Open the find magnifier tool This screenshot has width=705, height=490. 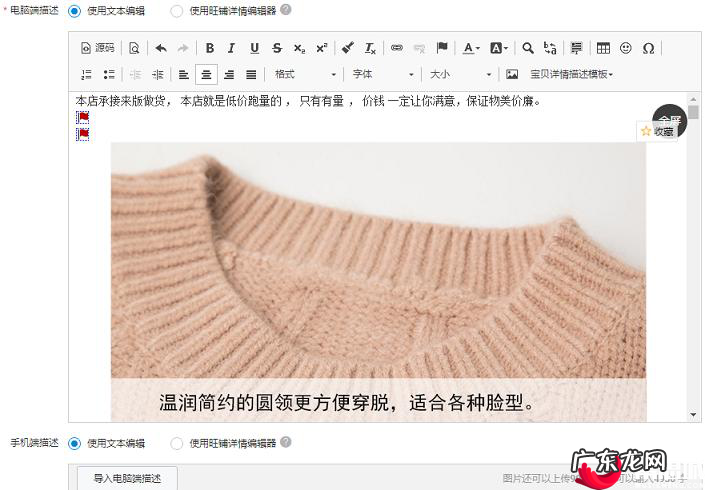tap(528, 48)
